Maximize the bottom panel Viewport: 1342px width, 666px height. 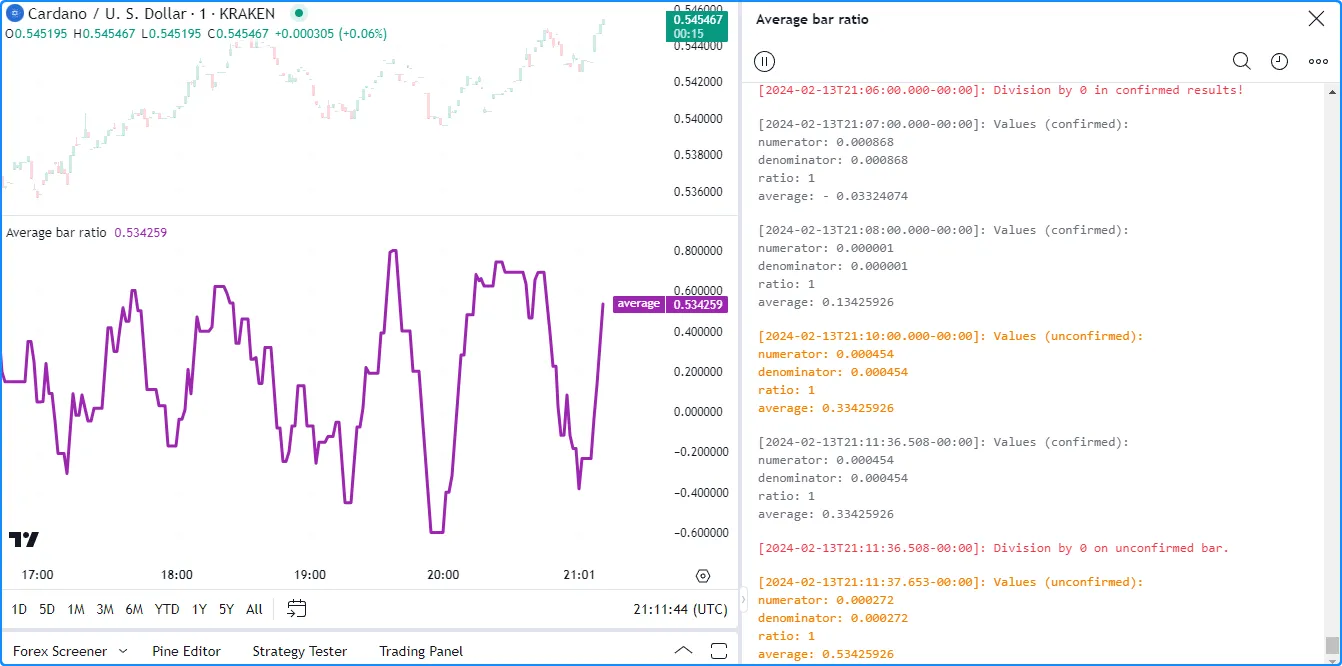coord(718,651)
